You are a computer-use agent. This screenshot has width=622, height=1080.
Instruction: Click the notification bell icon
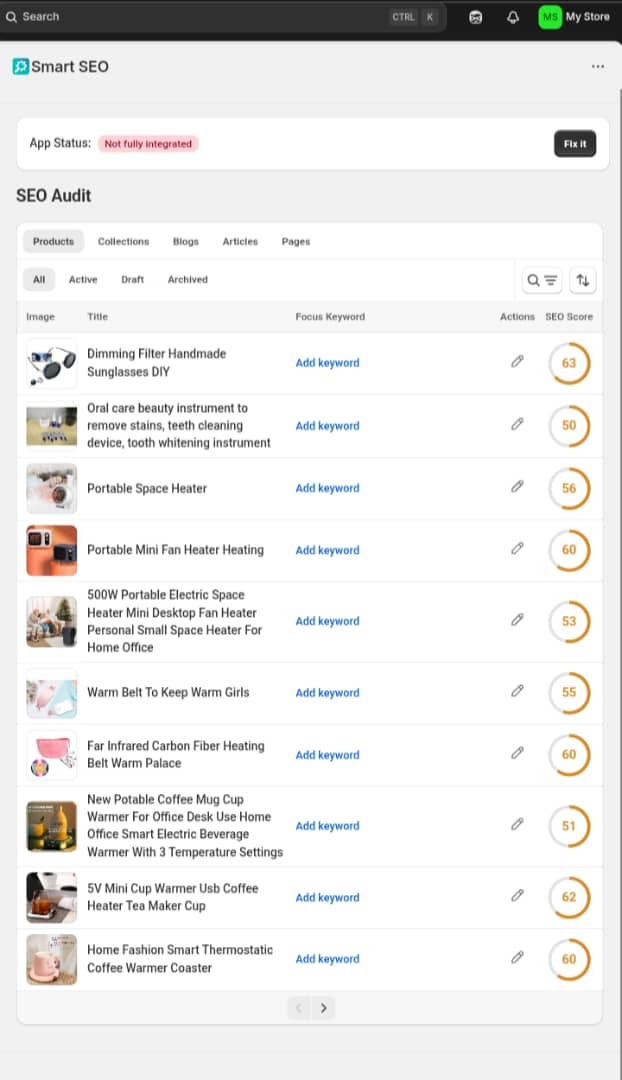(x=513, y=17)
